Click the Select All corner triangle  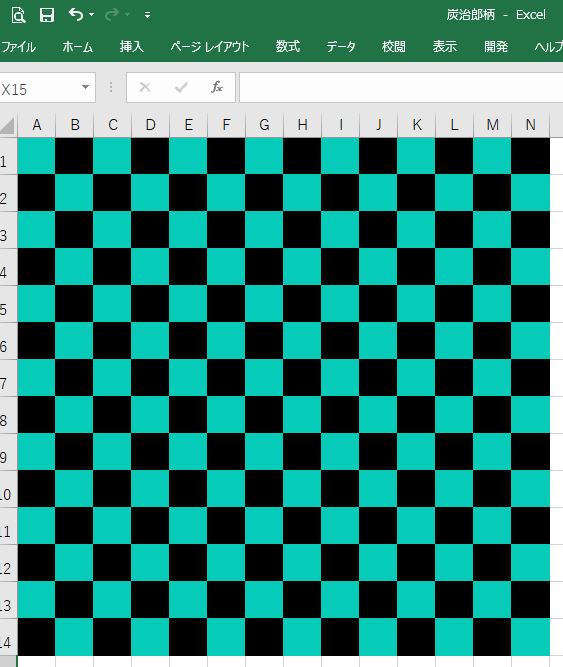pos(8,125)
